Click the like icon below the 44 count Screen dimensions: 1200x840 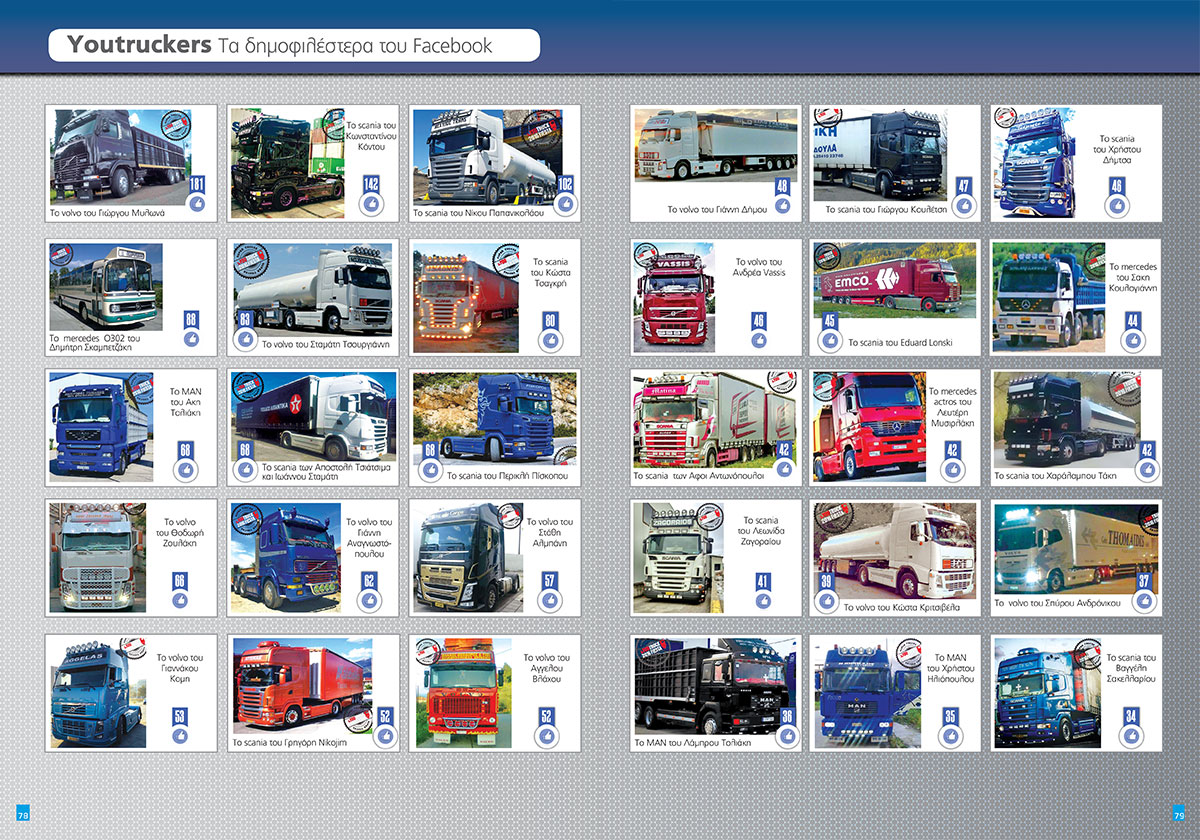point(1133,340)
